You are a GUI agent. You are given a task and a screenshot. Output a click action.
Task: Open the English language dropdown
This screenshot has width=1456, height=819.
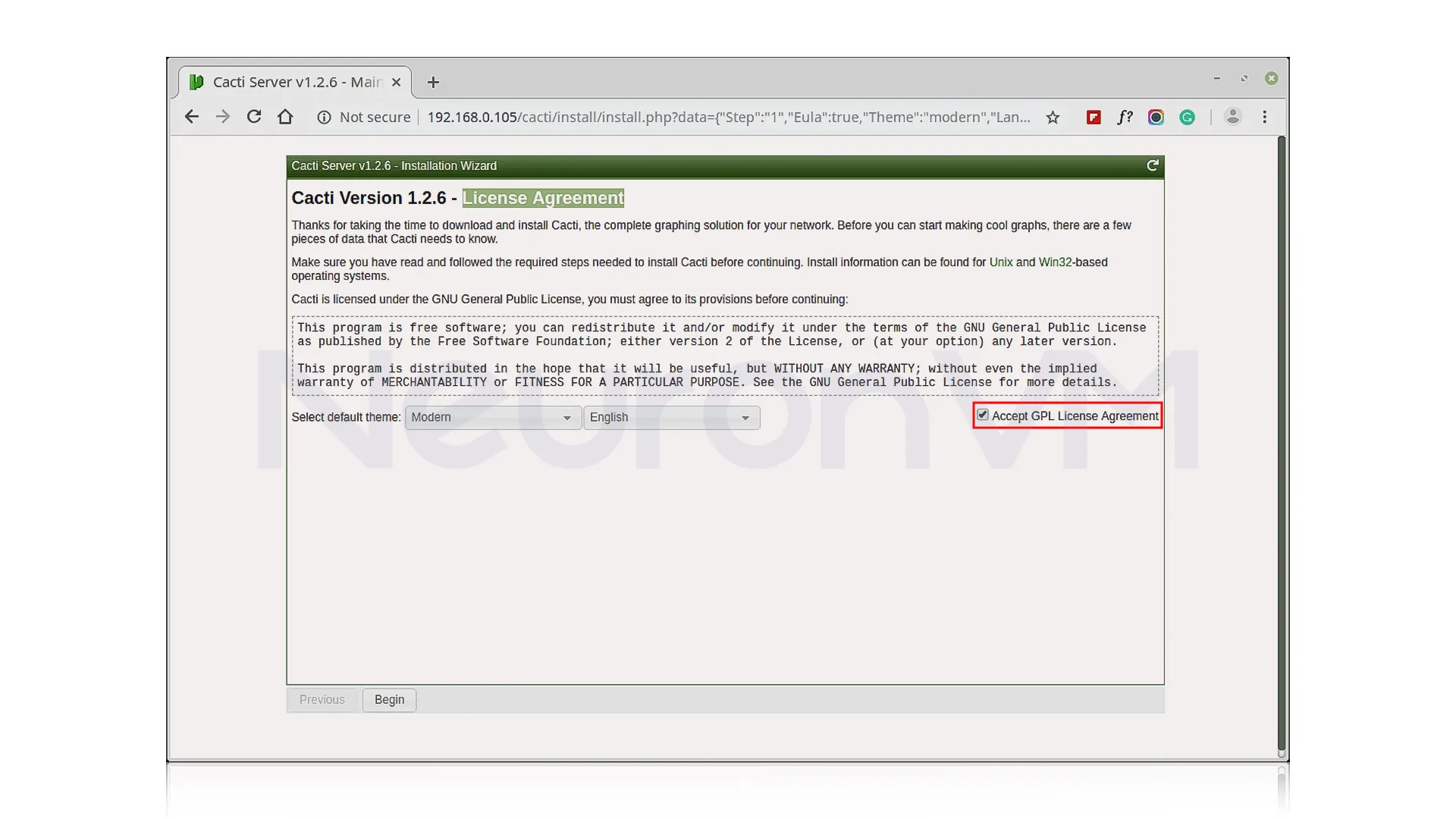click(x=672, y=418)
